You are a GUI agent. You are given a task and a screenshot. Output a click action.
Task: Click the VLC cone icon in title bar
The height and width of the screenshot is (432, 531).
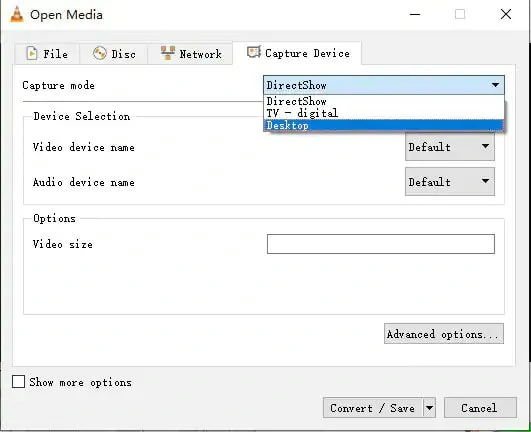tap(17, 14)
